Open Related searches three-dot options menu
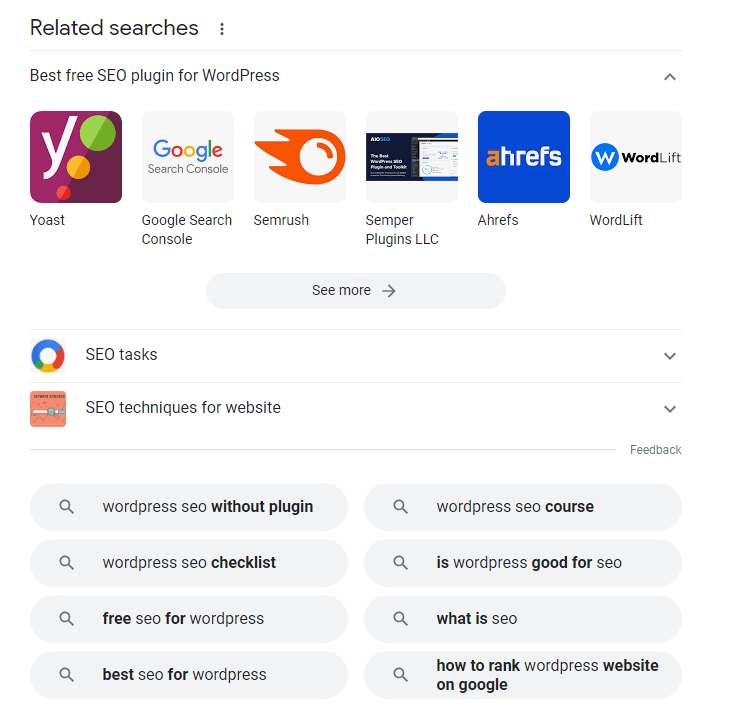This screenshot has height=717, width=751. click(x=222, y=29)
